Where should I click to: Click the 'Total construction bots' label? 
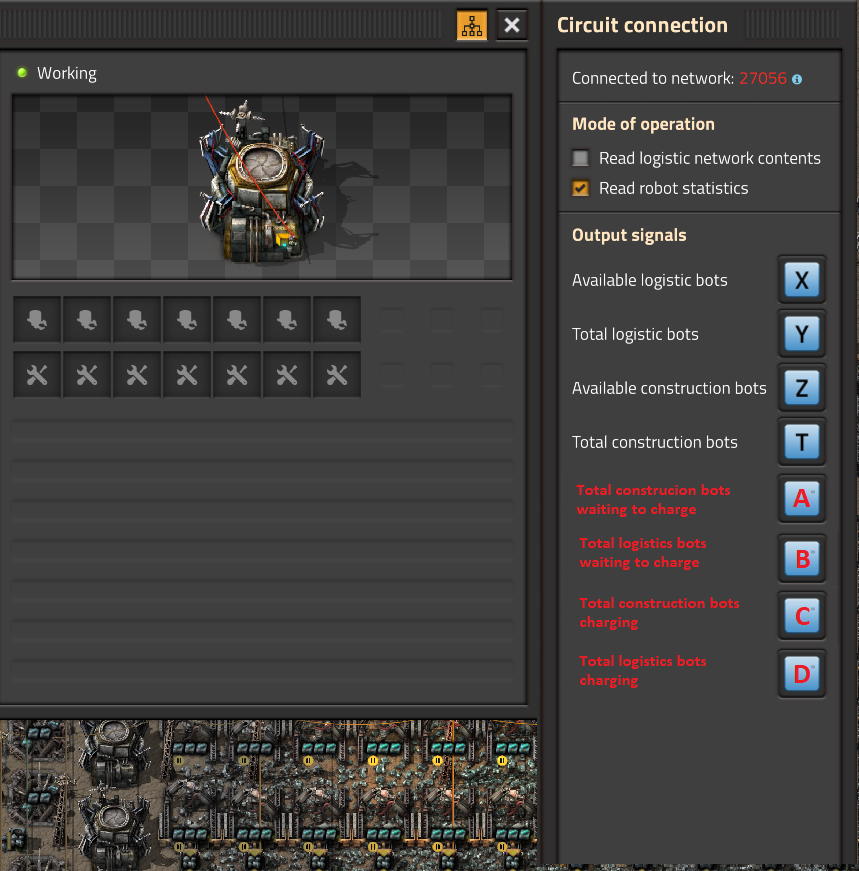pos(655,442)
